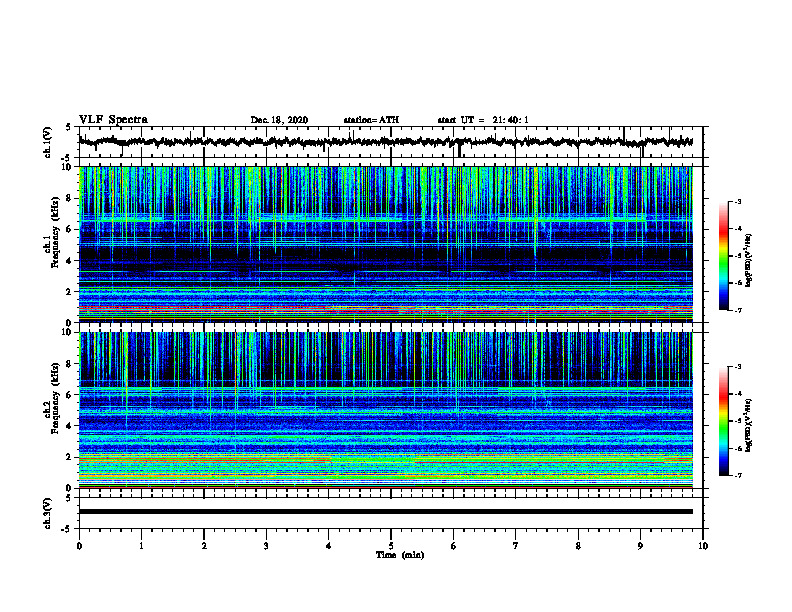Click time axis tick label "0"

[x=79, y=546]
